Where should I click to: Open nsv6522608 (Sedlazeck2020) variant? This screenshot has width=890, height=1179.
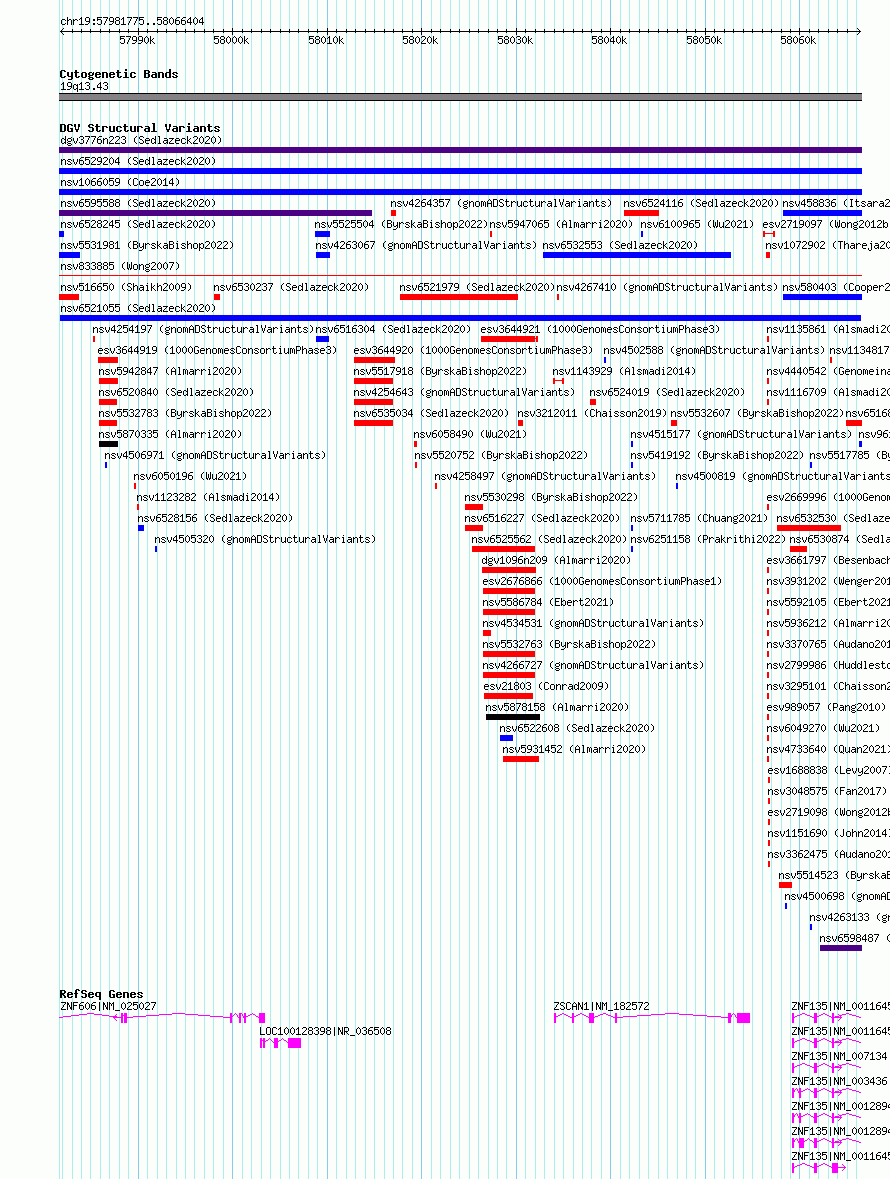(577, 729)
